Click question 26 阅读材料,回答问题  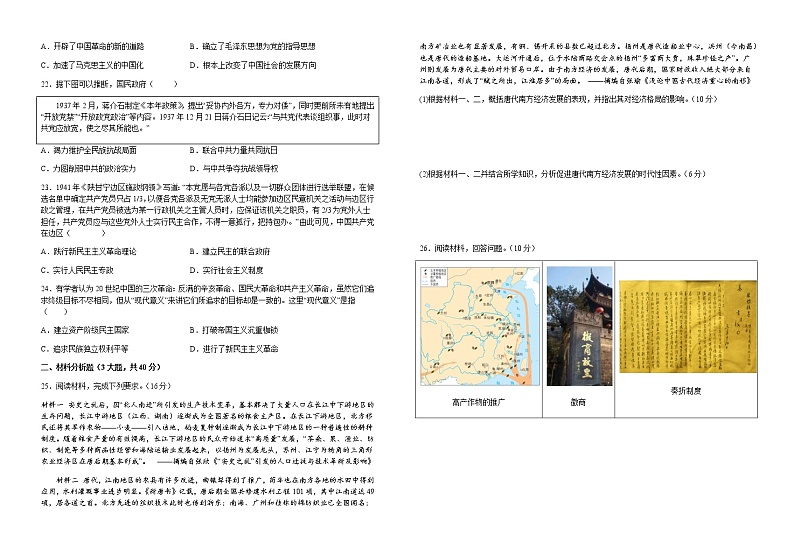tap(477, 248)
